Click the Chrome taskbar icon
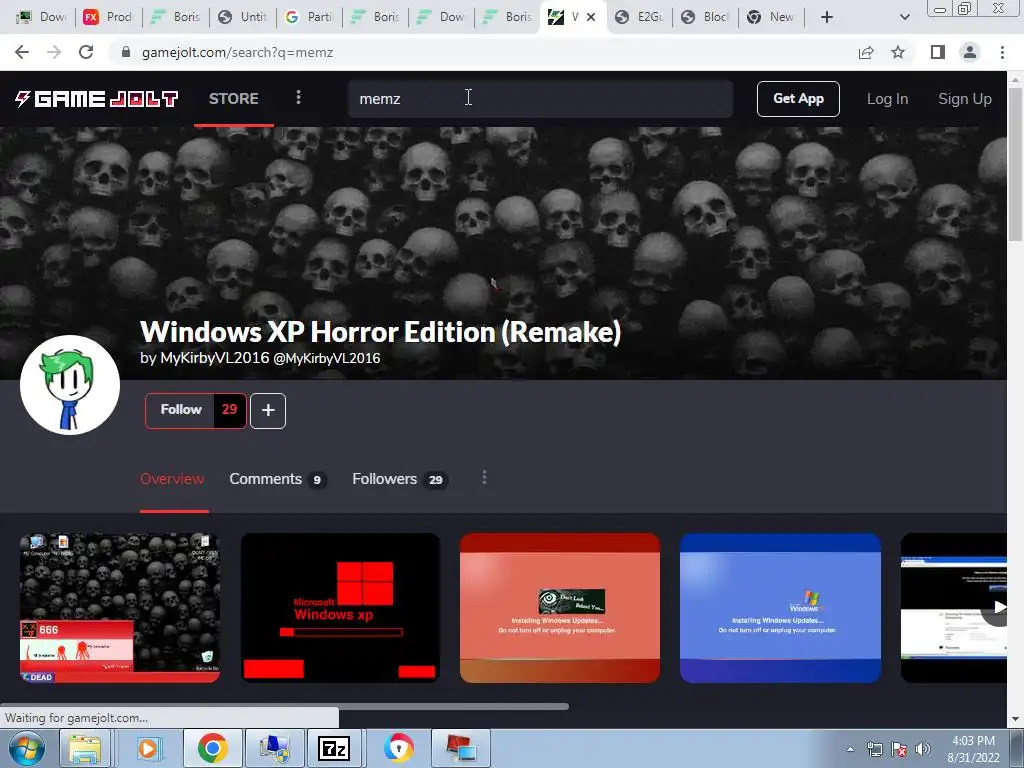Screen dimensions: 1024x768 pyautogui.click(x=212, y=748)
